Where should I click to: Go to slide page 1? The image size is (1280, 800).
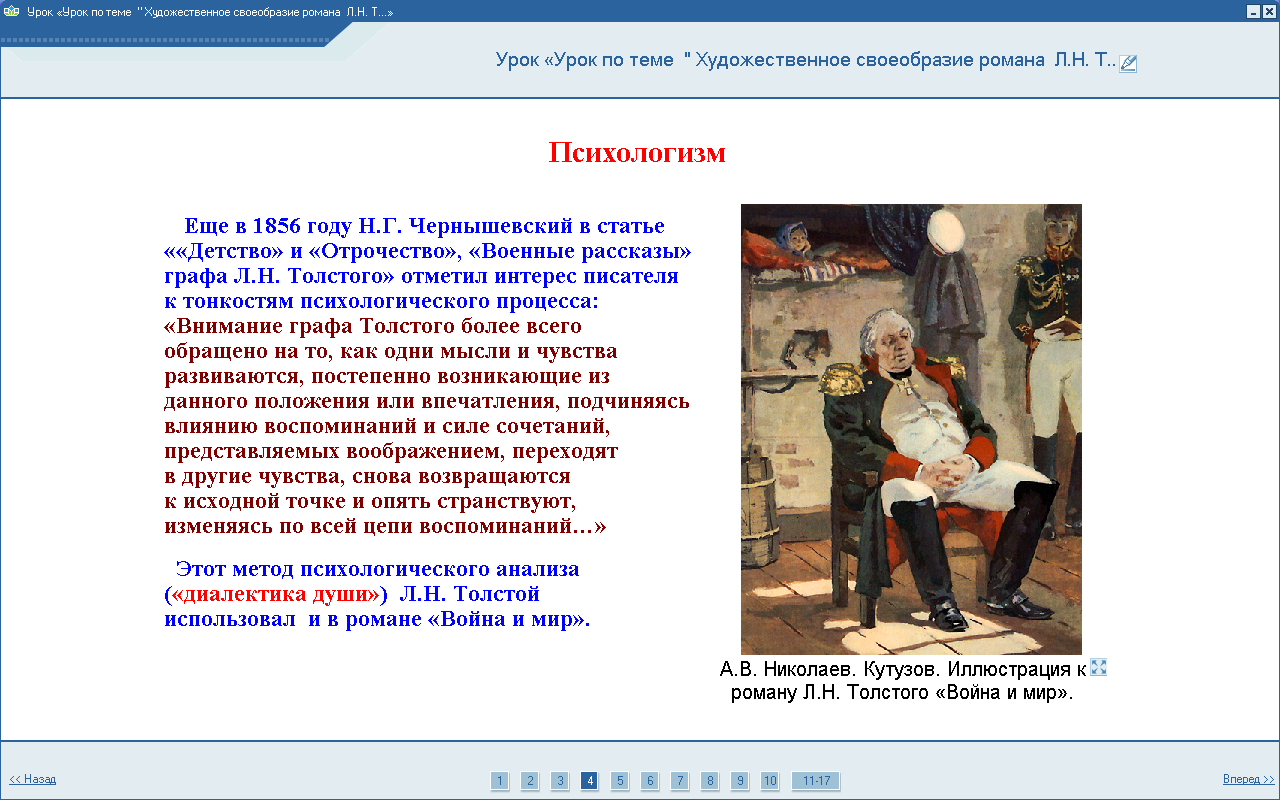[500, 781]
